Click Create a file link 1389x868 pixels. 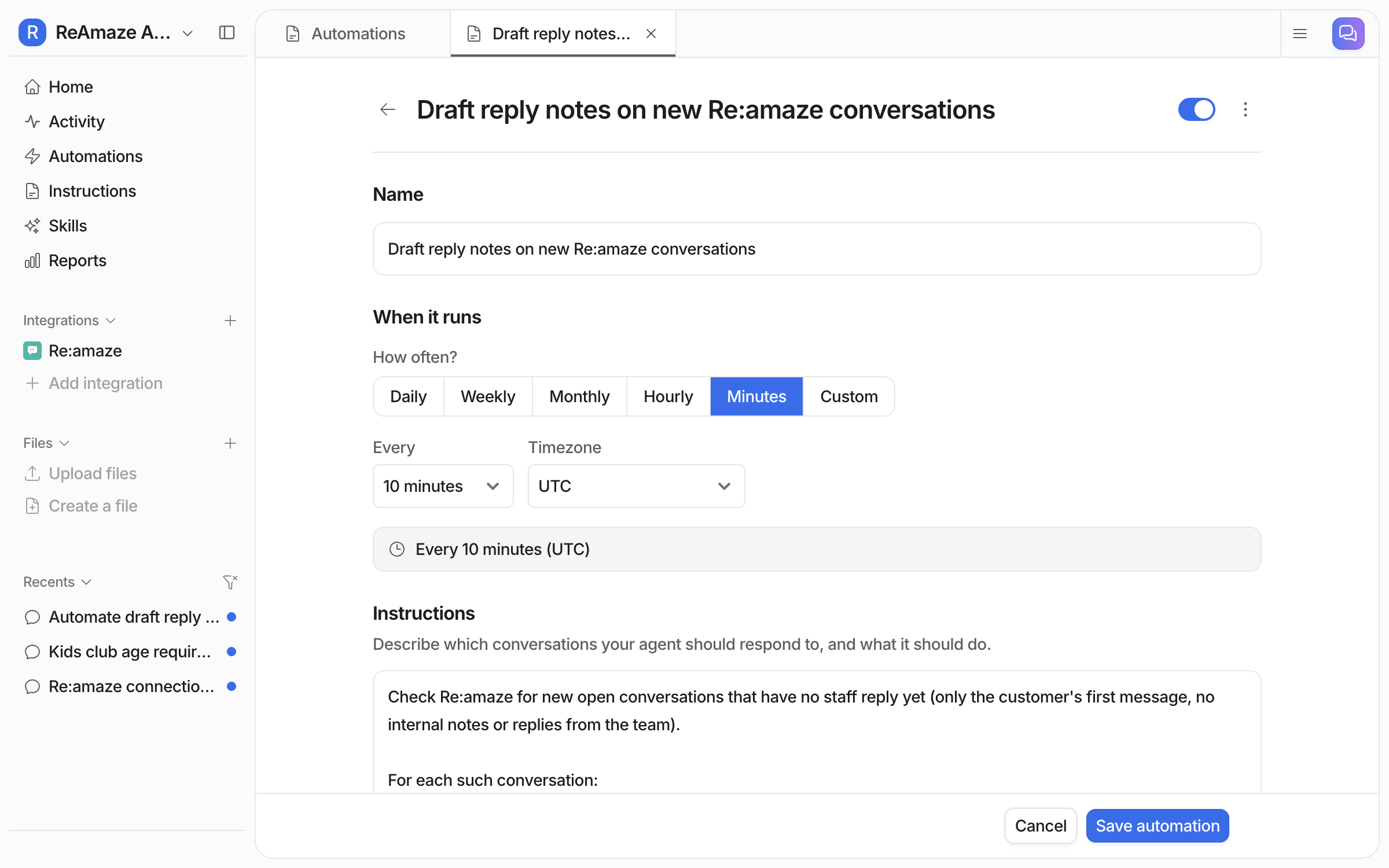pyautogui.click(x=81, y=506)
